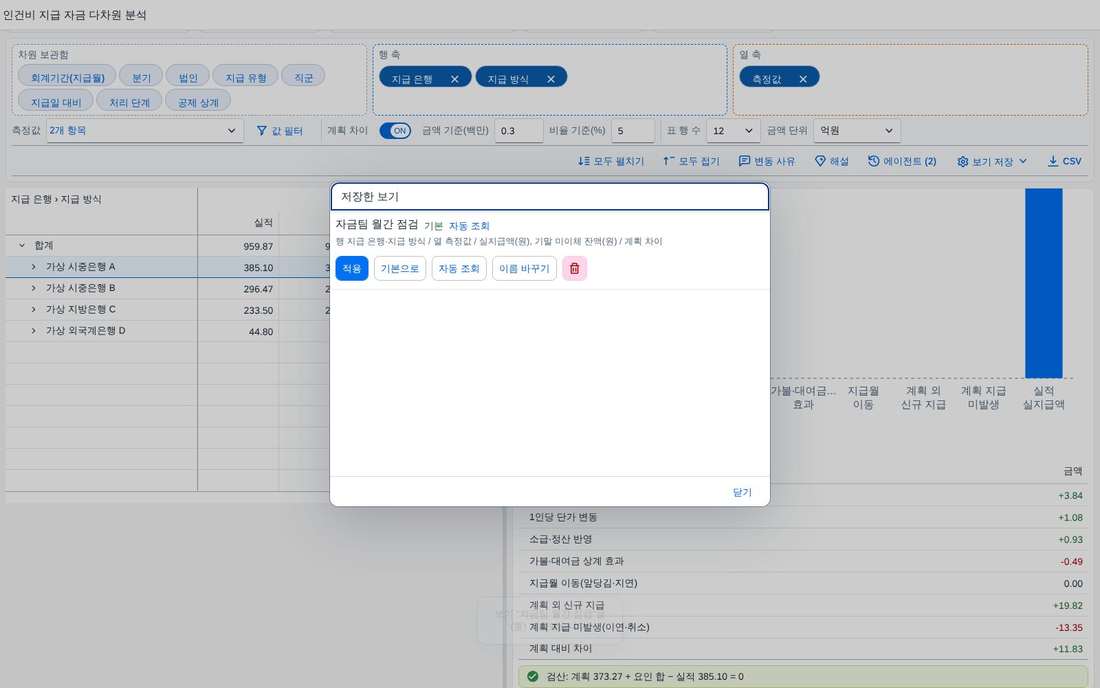Screen dimensions: 1100x688
Task: Expand the 가상 지방은행 C row
Action: tap(33, 309)
